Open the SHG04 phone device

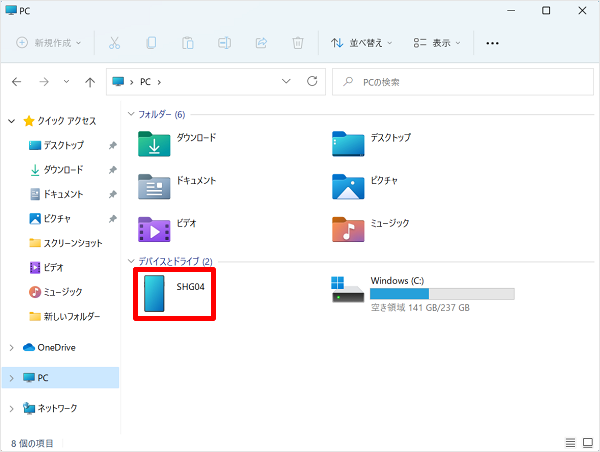point(176,293)
